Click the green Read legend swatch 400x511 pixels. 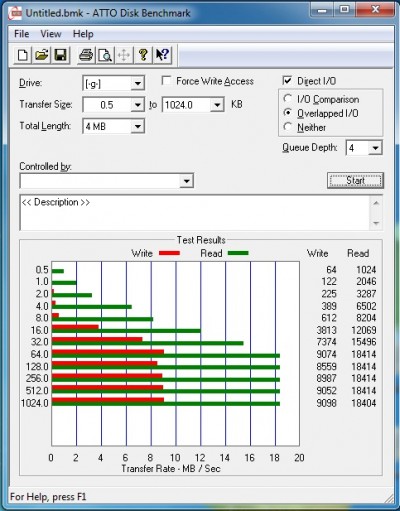point(238,253)
